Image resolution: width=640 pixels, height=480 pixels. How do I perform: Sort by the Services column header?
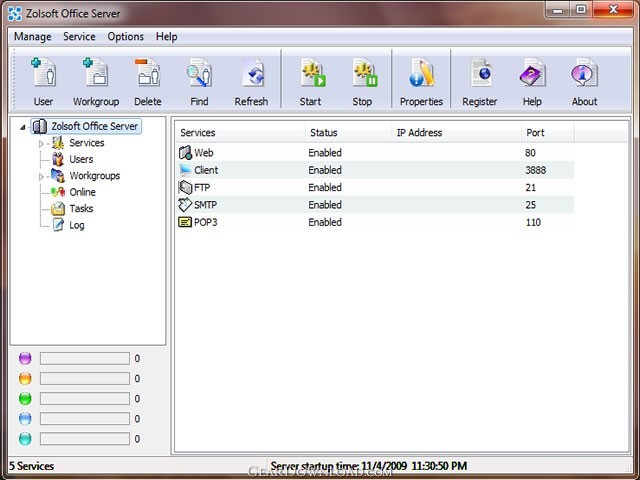pos(241,133)
